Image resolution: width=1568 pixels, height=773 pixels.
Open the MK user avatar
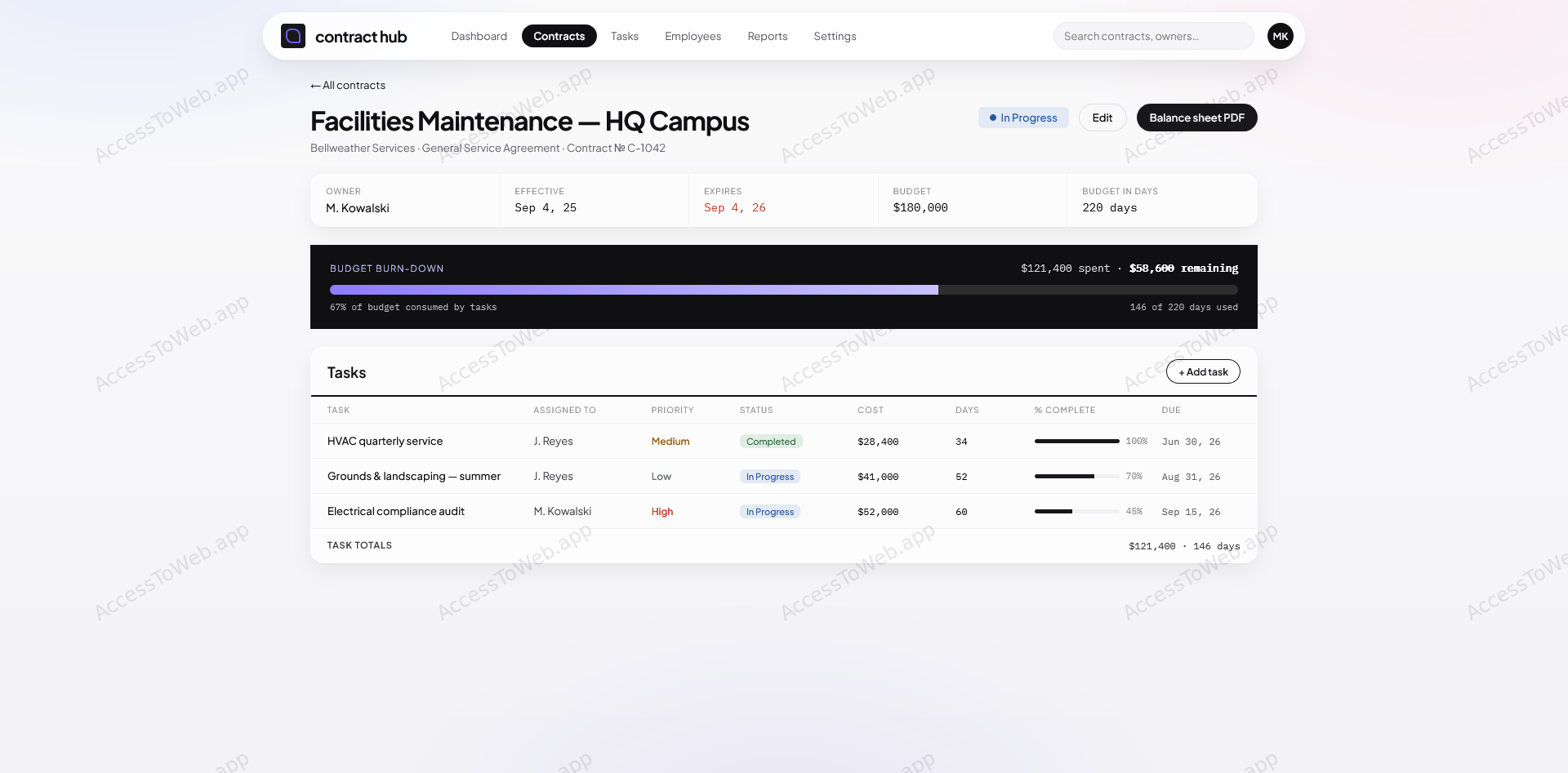[x=1281, y=36]
